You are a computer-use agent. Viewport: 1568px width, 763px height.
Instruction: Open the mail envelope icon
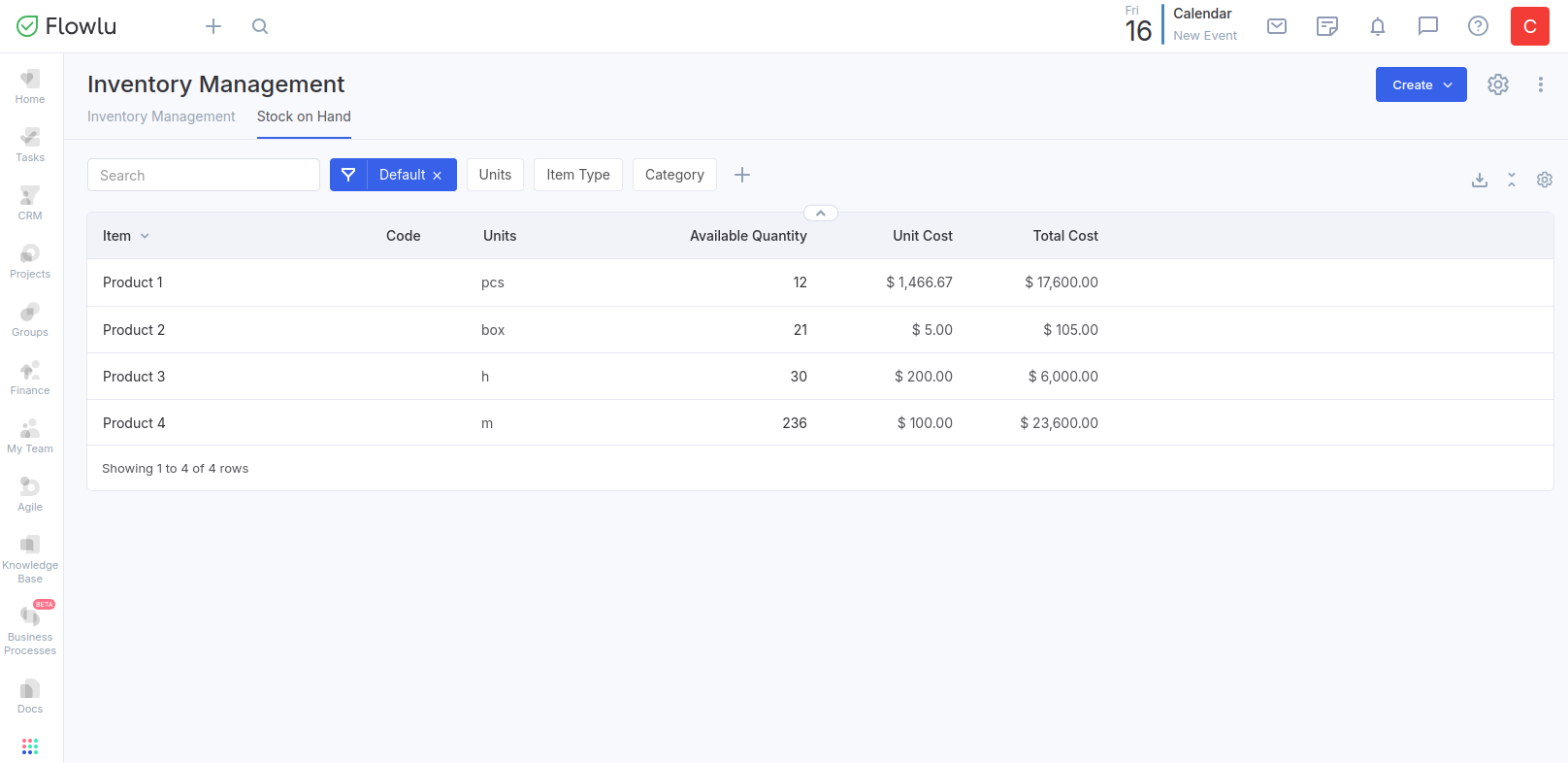(x=1277, y=26)
